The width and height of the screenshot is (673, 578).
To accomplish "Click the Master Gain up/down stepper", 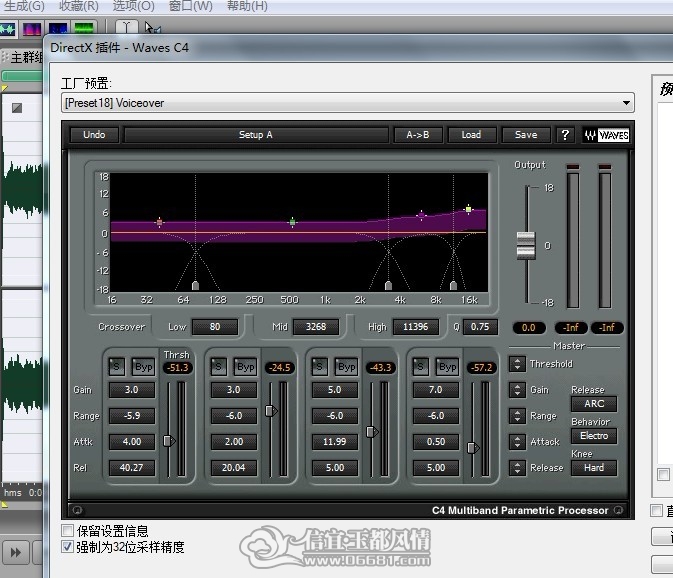I will click(x=517, y=390).
